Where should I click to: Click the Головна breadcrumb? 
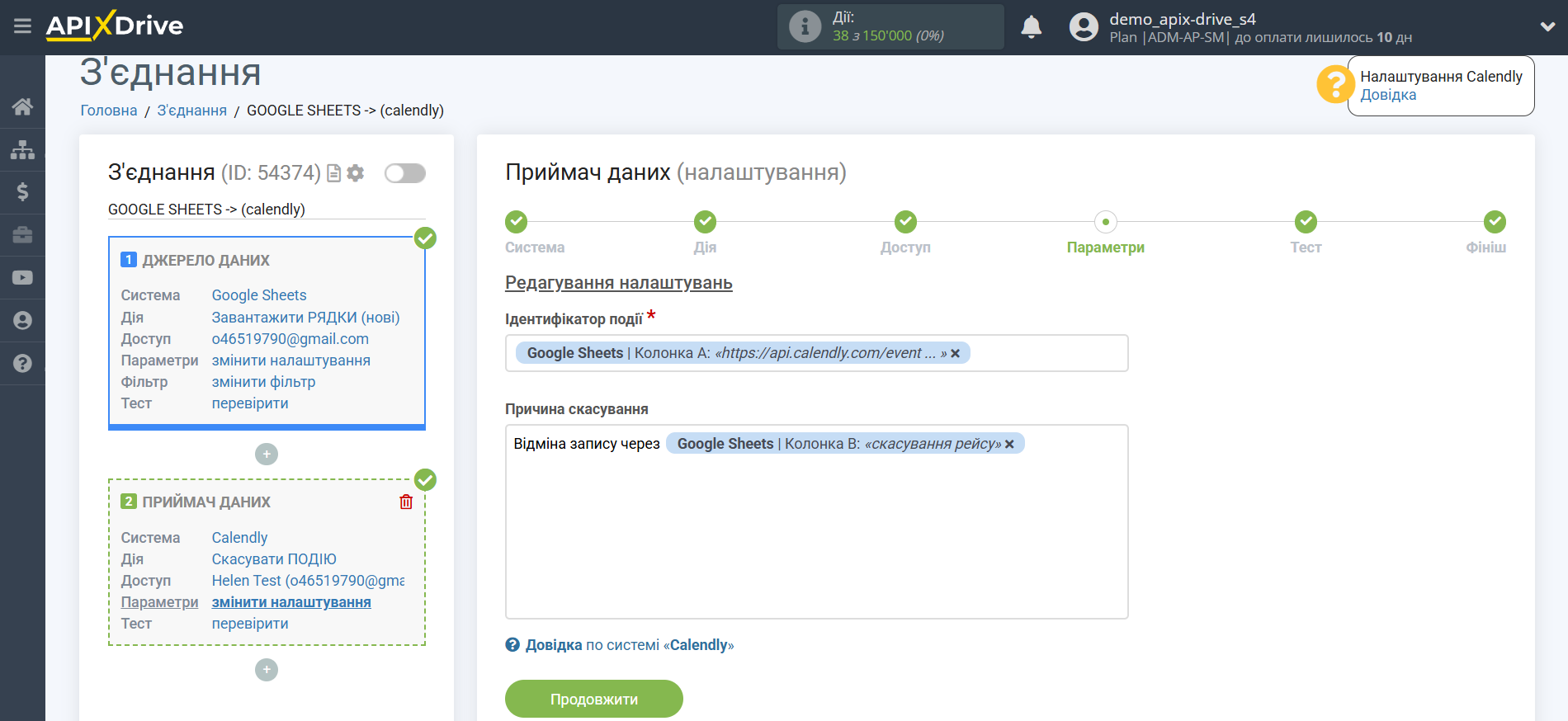point(109,111)
